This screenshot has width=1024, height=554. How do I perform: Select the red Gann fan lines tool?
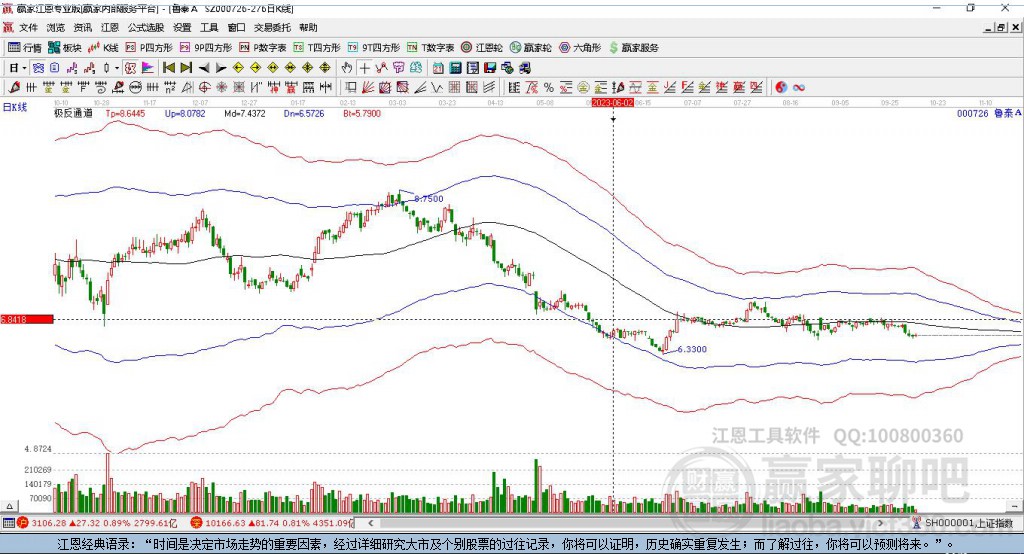pyautogui.click(x=368, y=88)
